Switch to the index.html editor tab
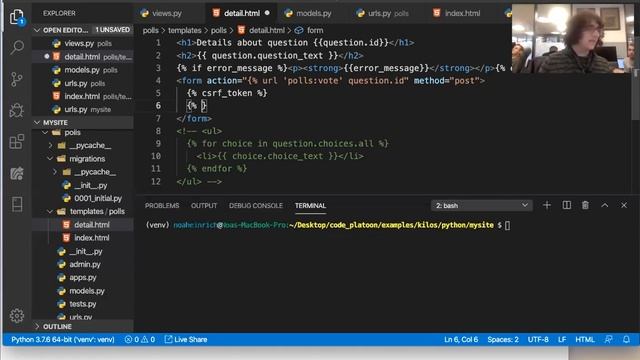Viewport: 640px width, 360px height. pos(462,13)
